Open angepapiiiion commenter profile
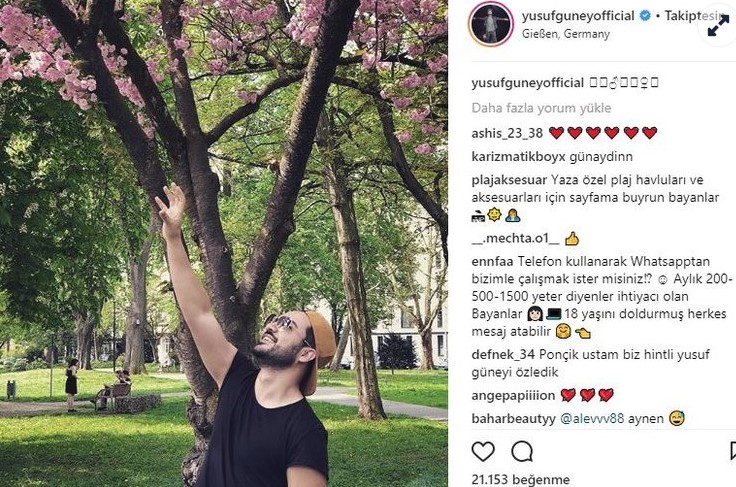Image resolution: width=736 pixels, height=487 pixels. [513, 396]
